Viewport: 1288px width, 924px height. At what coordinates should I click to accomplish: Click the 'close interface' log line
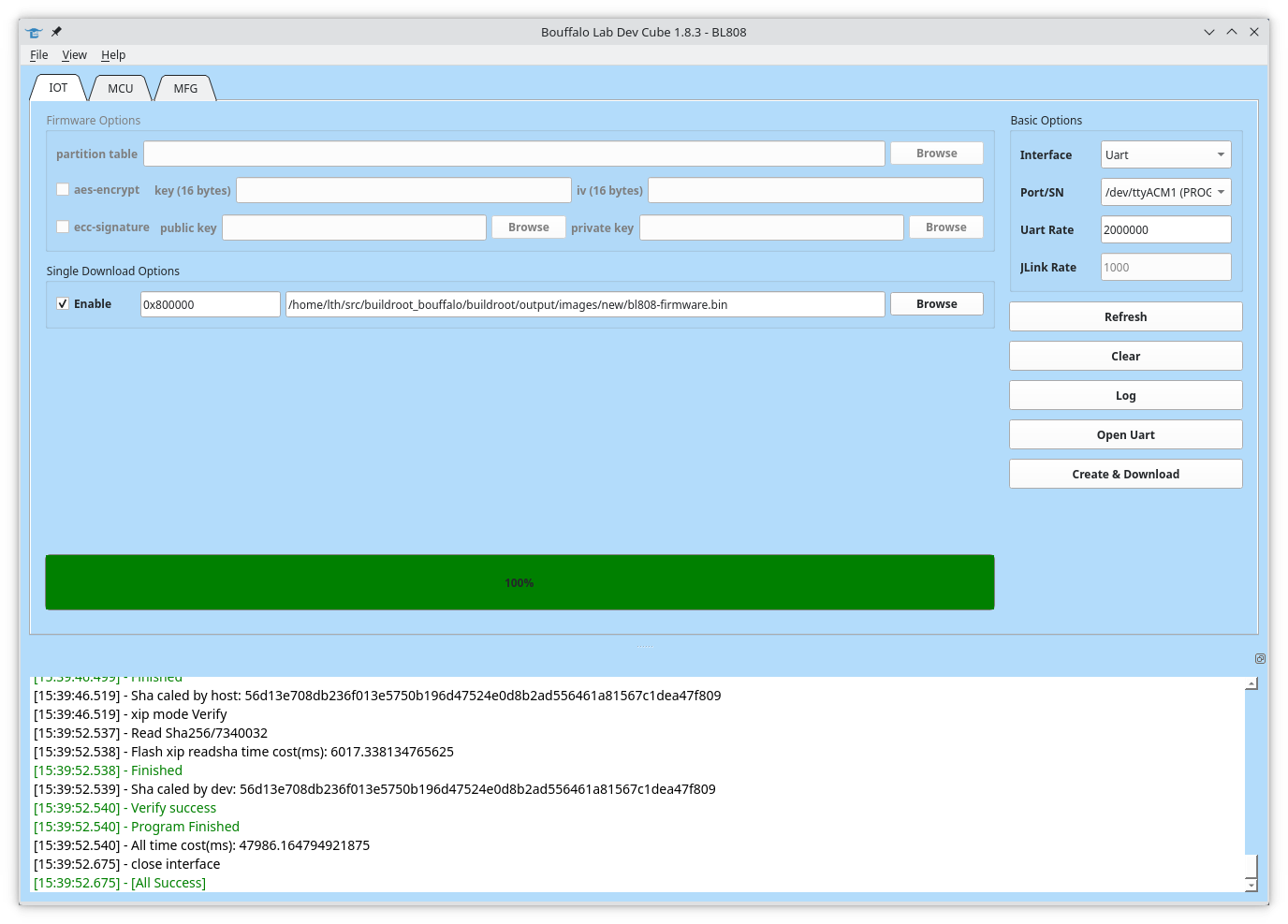click(x=127, y=864)
